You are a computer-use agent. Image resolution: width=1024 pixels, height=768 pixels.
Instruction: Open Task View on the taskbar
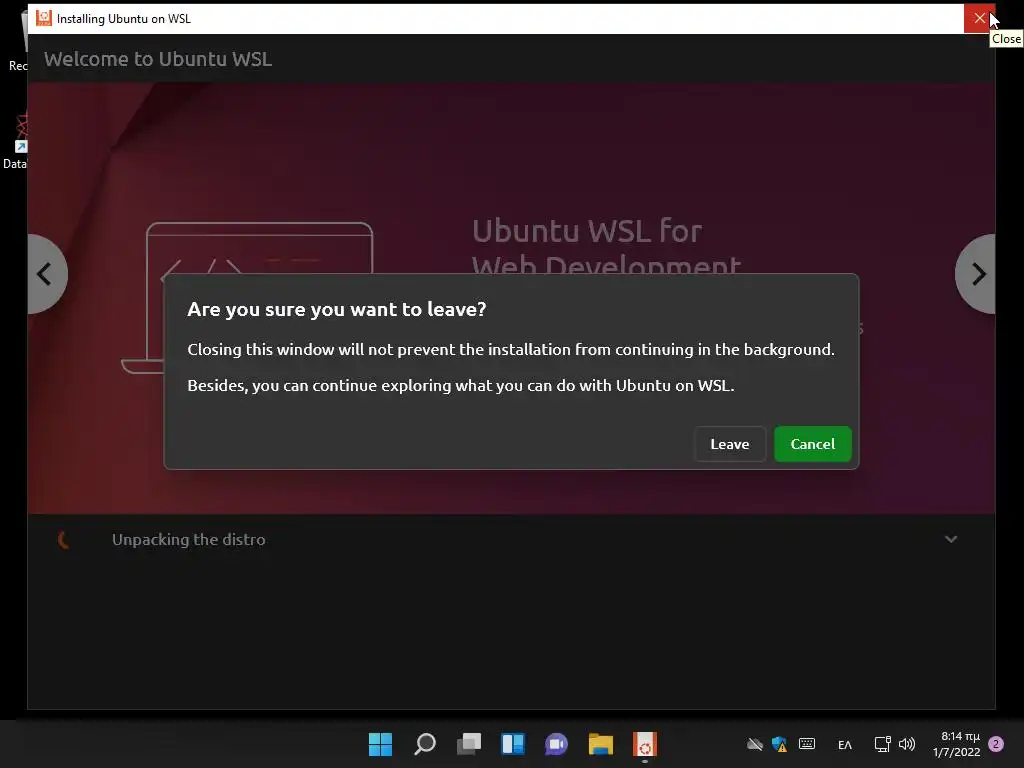click(x=469, y=744)
